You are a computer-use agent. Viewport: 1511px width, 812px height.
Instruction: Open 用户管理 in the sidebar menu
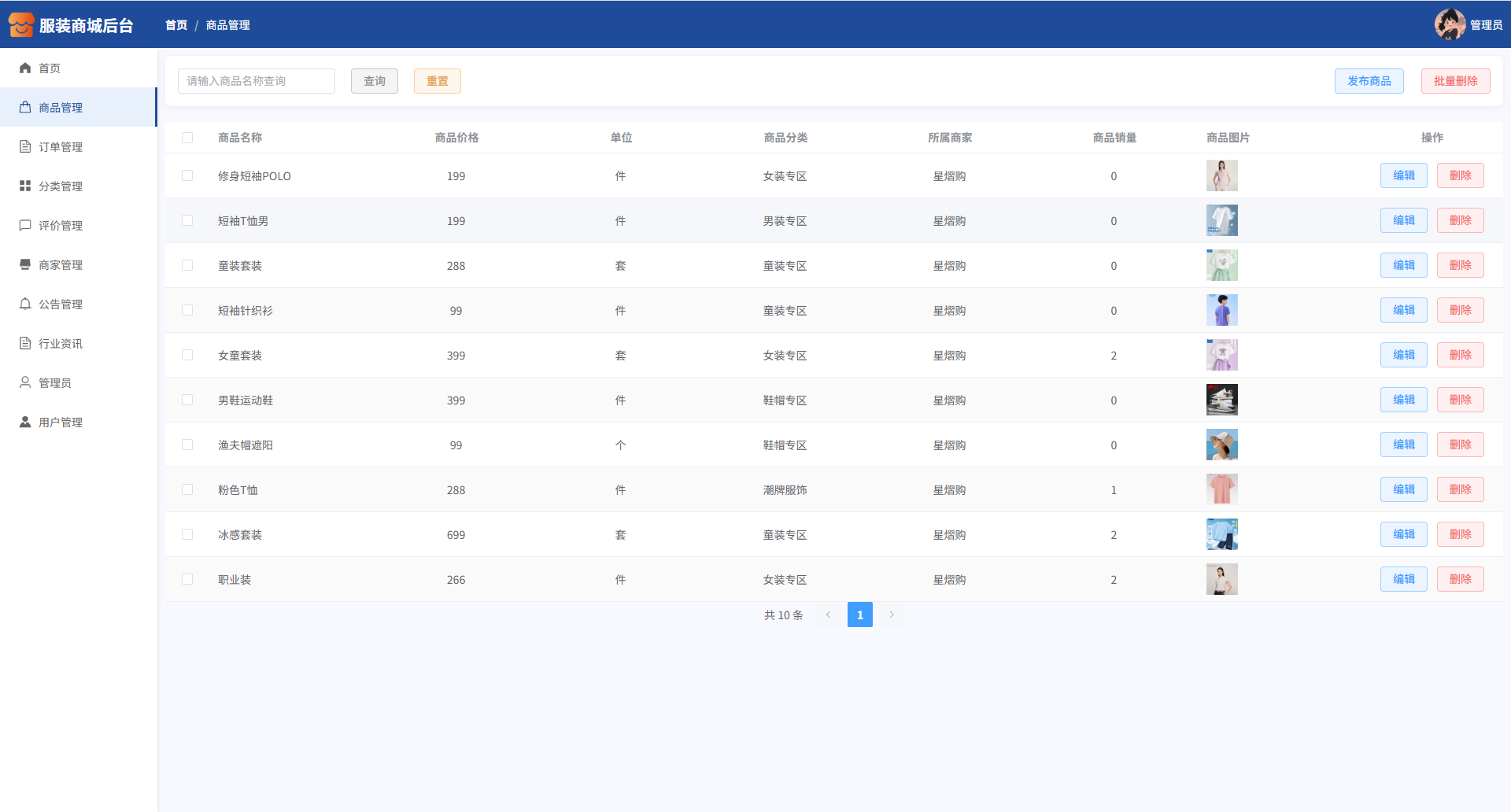[x=61, y=423]
